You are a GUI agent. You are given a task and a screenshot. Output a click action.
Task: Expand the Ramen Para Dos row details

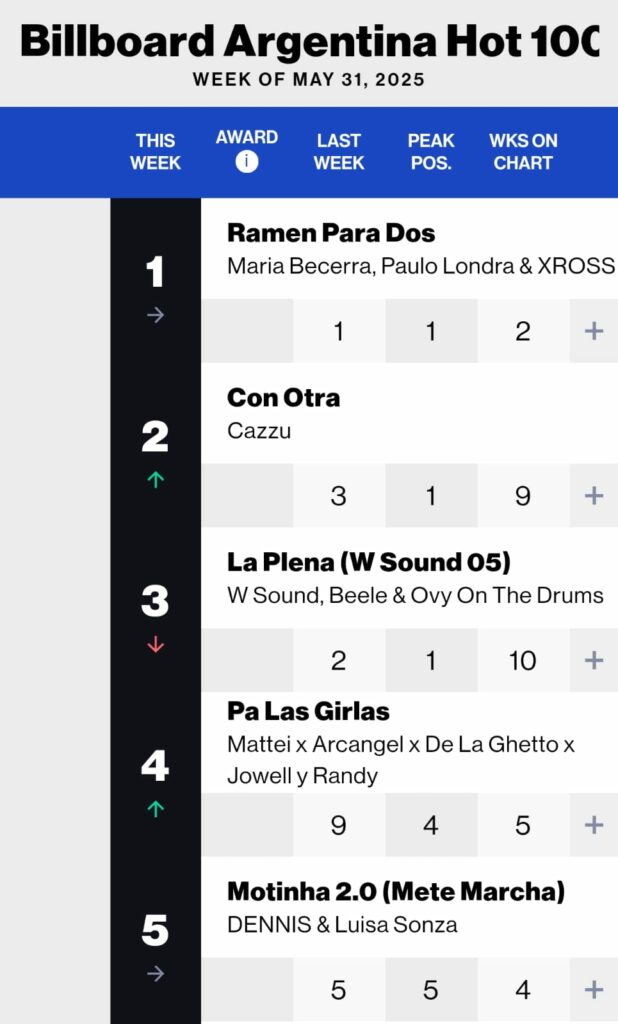[594, 331]
